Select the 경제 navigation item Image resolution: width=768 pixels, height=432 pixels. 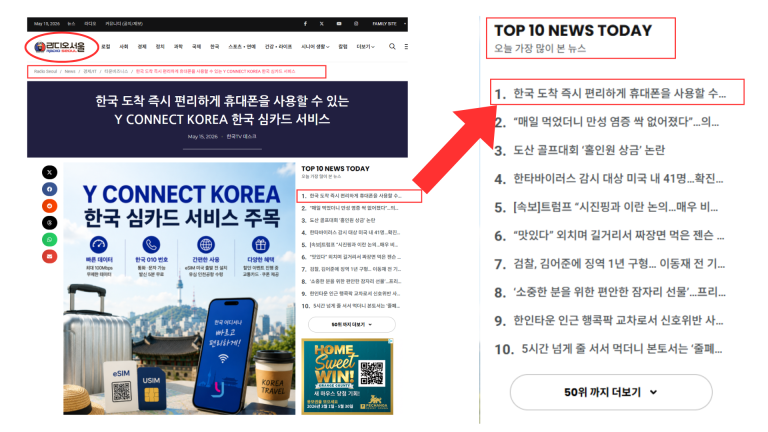pyautogui.click(x=142, y=47)
